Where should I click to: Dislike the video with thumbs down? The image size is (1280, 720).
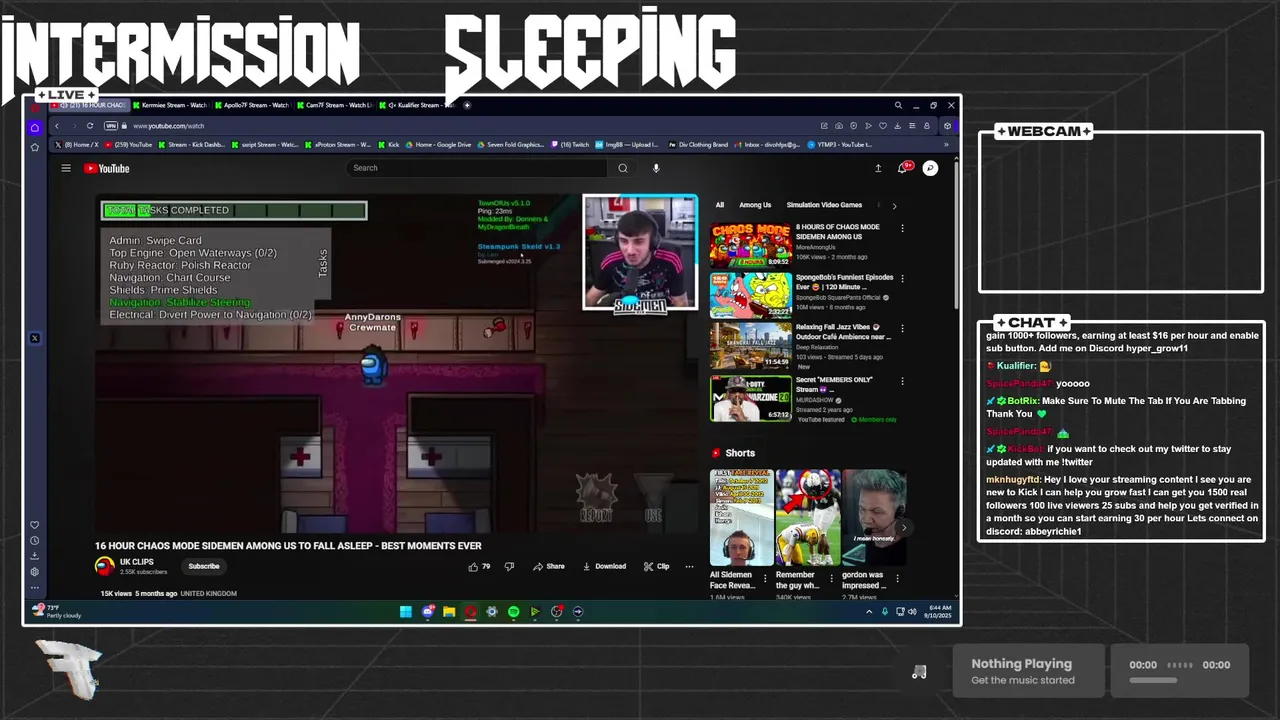coord(509,566)
